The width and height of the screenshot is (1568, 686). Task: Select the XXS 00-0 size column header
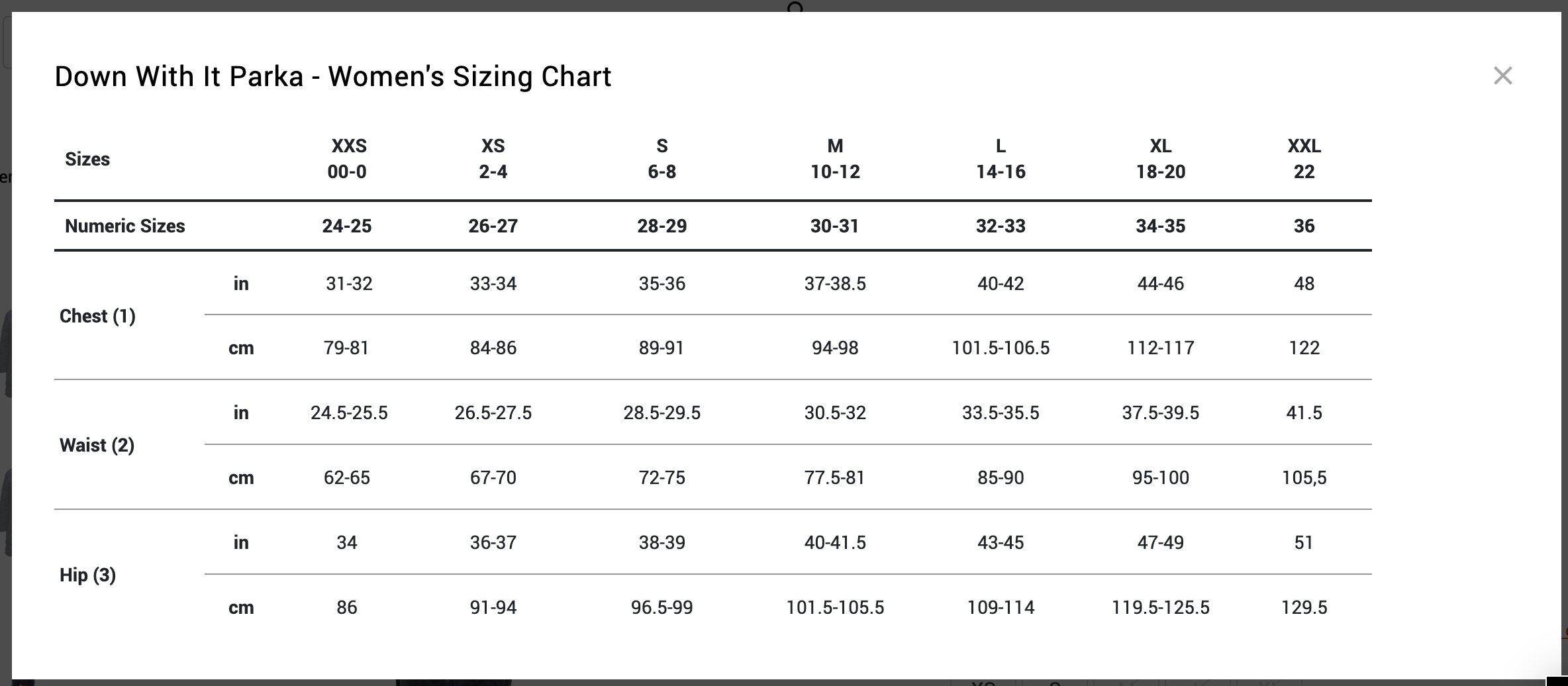tap(348, 159)
